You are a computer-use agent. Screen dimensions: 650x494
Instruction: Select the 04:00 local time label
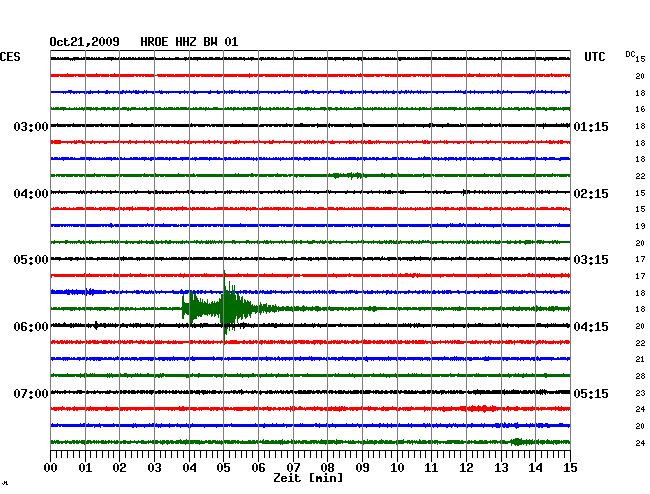point(31,194)
